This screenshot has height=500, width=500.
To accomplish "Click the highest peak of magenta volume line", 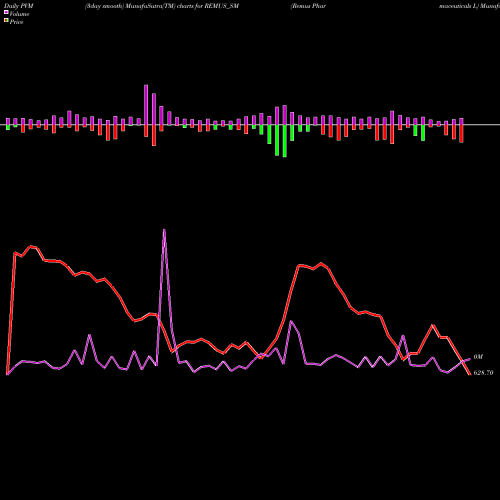I will pos(164,230).
